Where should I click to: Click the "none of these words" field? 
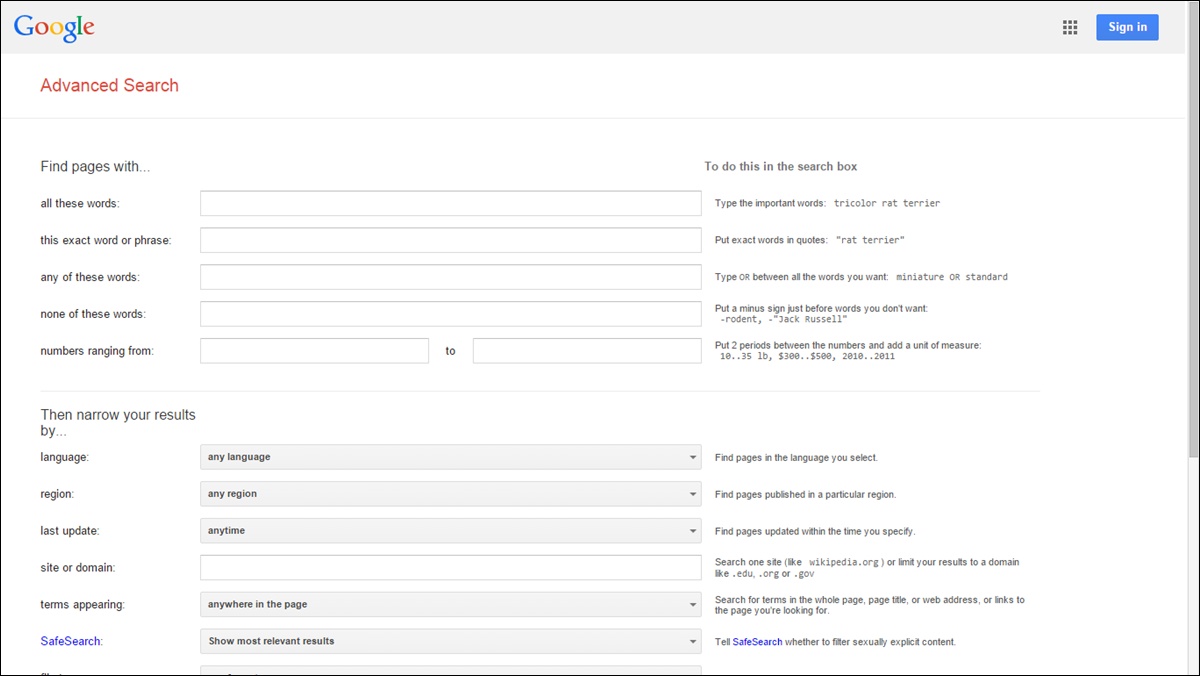coord(450,313)
